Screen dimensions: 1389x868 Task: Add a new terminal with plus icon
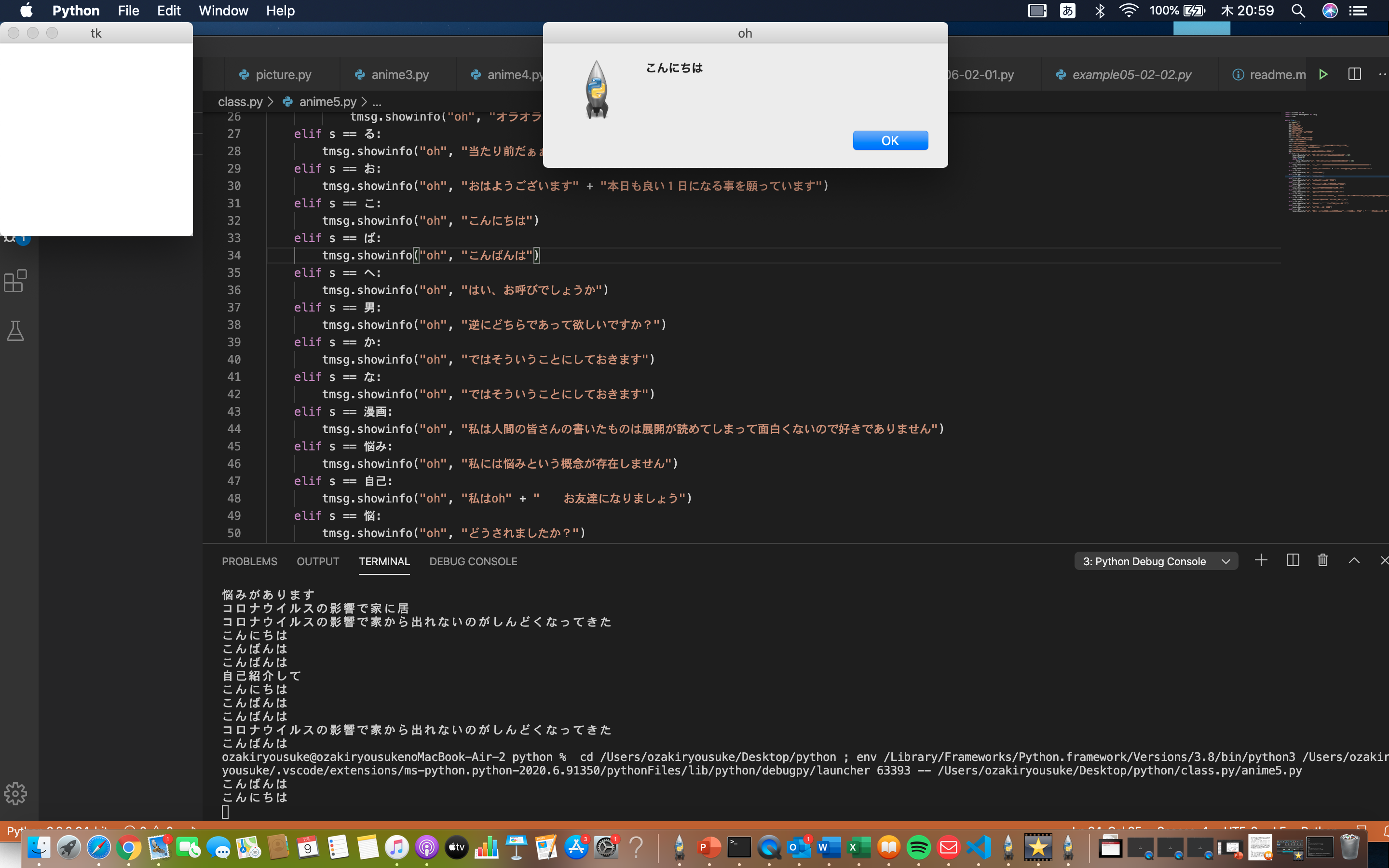coord(1261,560)
